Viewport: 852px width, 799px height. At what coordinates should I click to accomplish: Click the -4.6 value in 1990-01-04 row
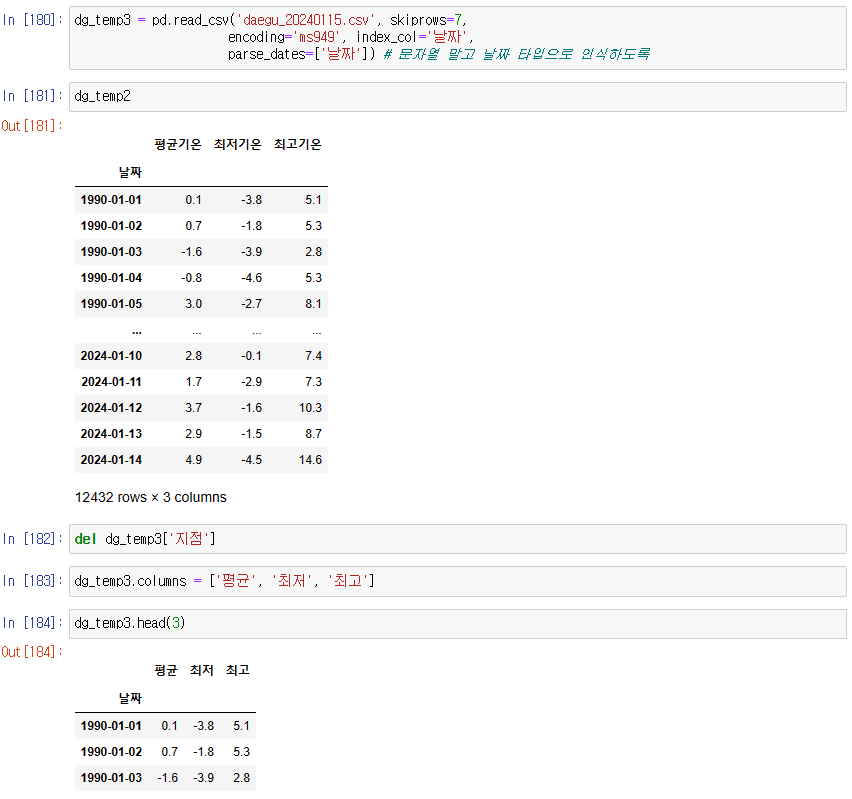tap(252, 278)
